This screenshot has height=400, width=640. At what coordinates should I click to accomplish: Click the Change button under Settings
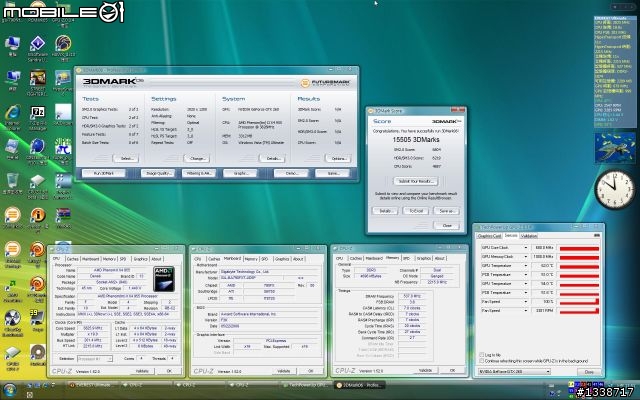pos(197,158)
